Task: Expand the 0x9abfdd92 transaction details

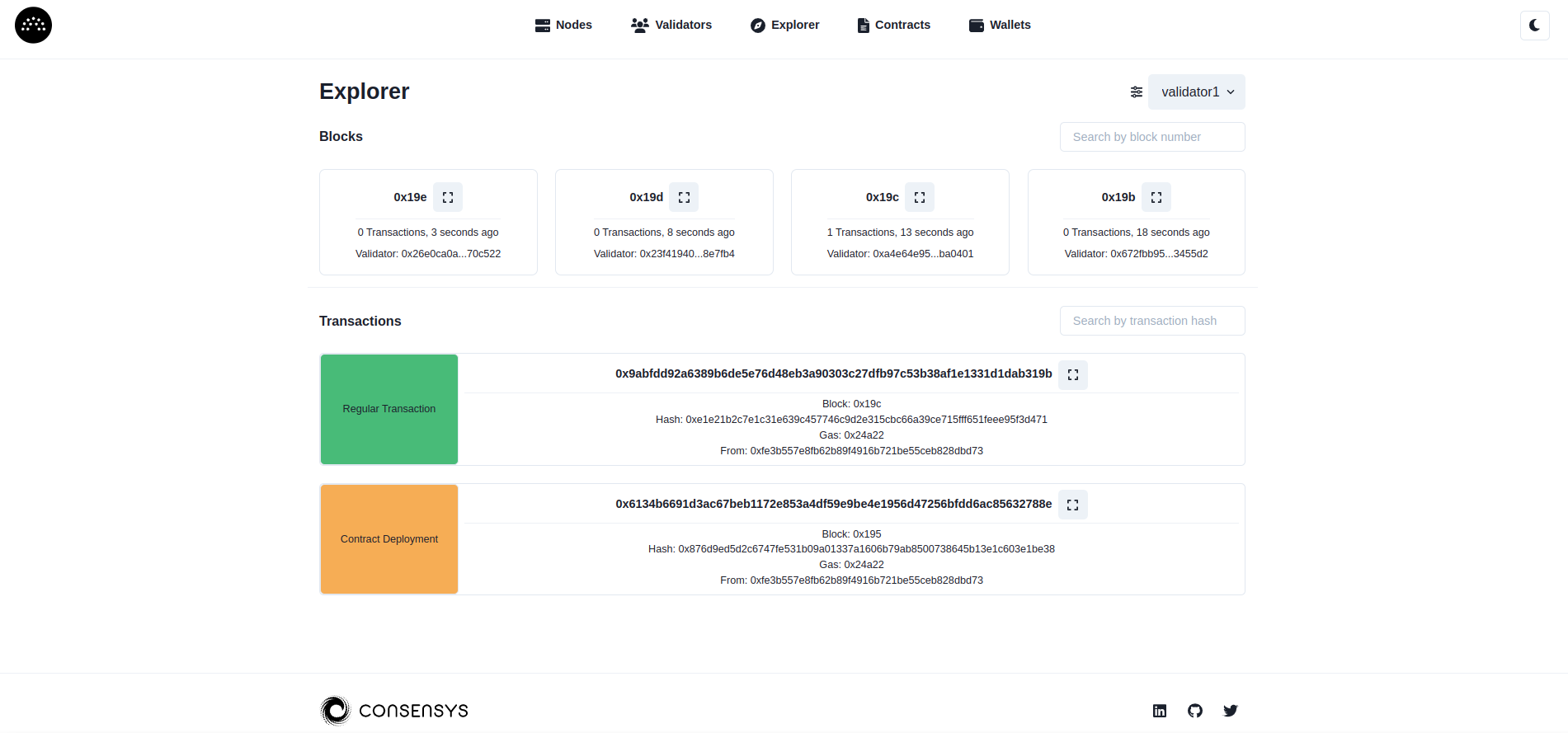Action: (1072, 374)
